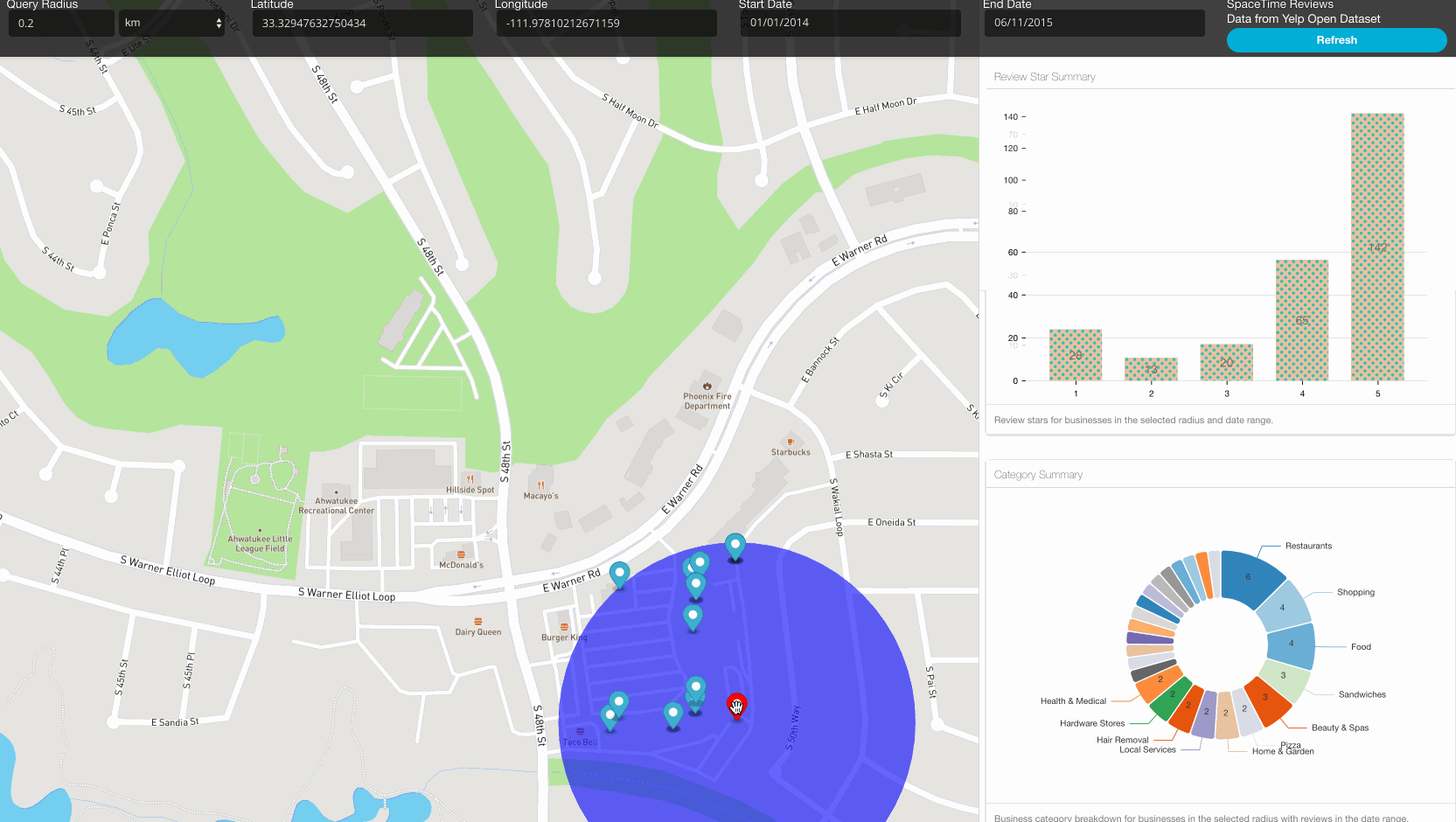Click the 5-star bar in Review Star Summary
Viewport: 1456px width, 822px height.
pos(1377,245)
